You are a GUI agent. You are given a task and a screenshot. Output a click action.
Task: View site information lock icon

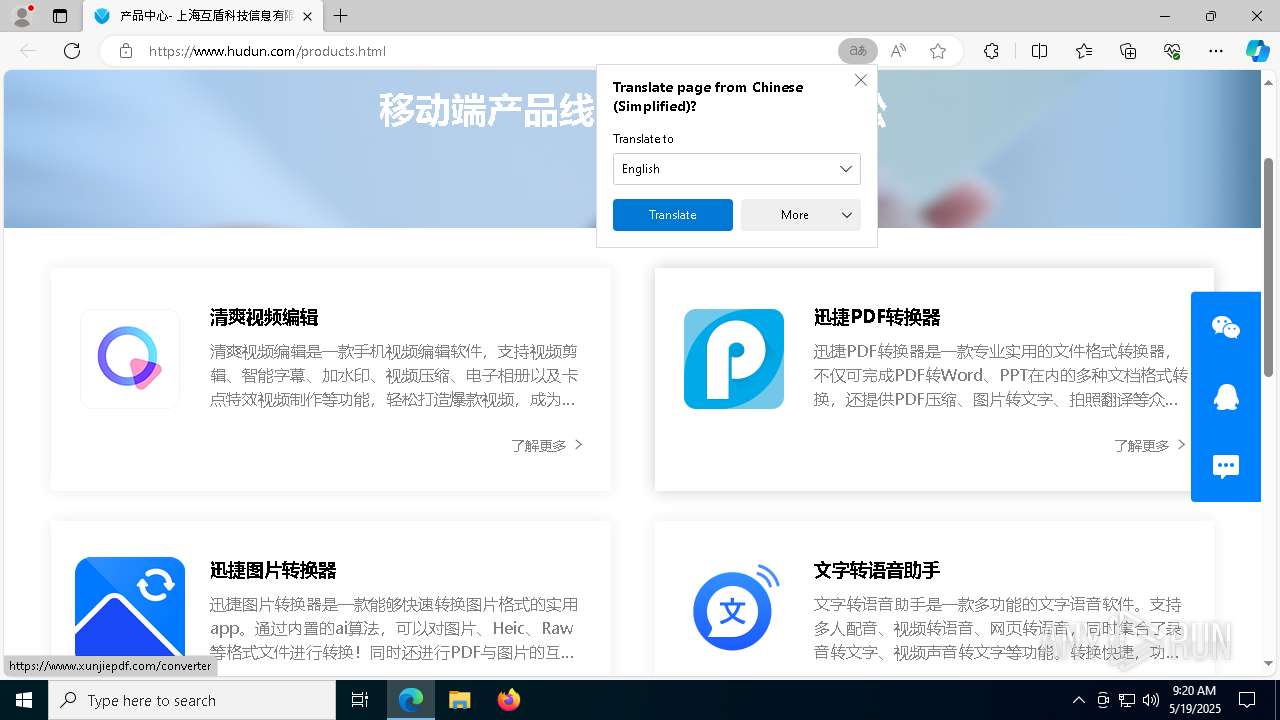coord(126,51)
